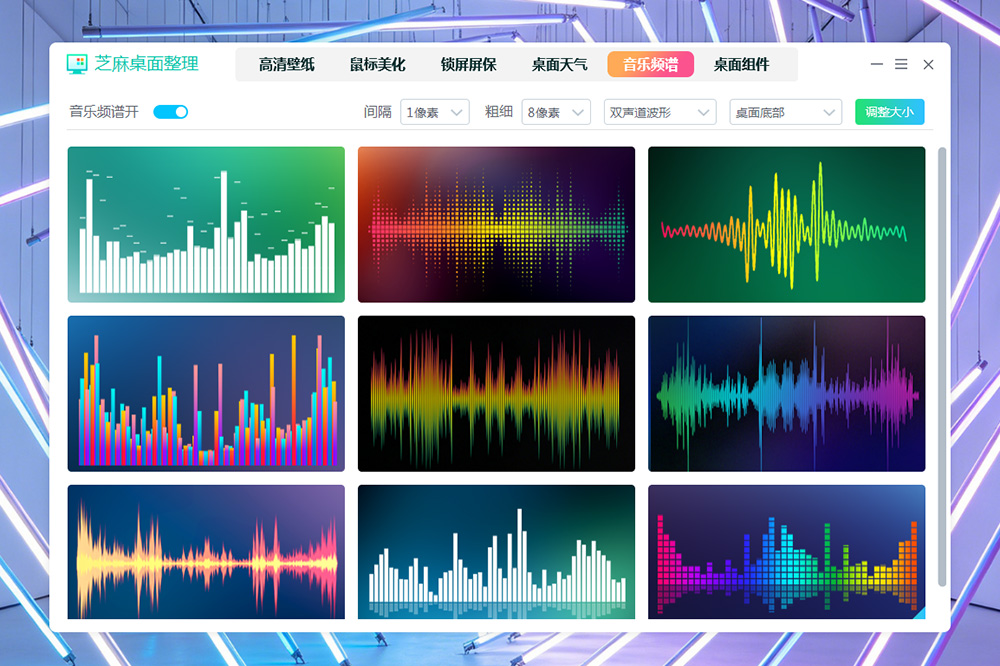Open the 桌面组件 tab

741,64
